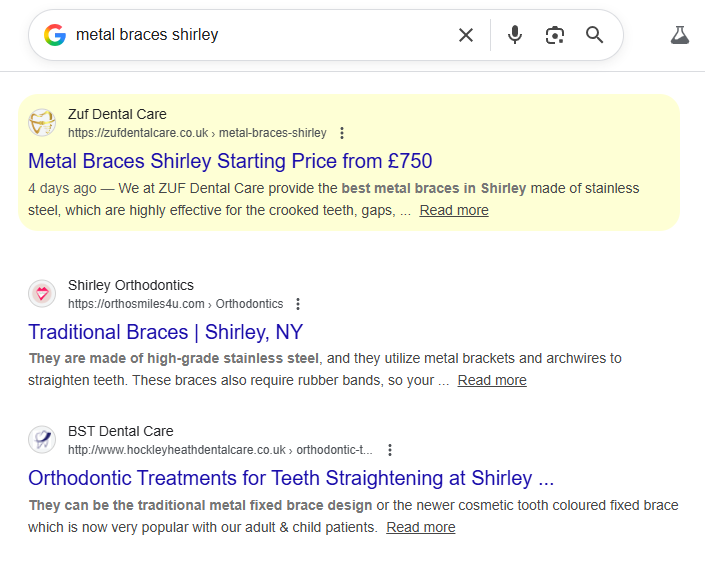This screenshot has width=705, height=569.
Task: Click the Shirley Orthodontics favicon
Action: tap(42, 294)
